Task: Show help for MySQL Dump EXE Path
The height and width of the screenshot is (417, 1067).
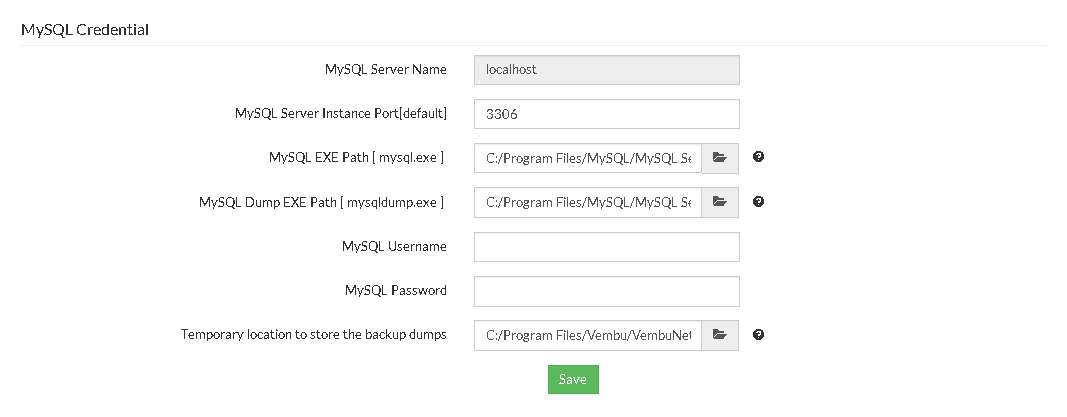Action: (x=759, y=202)
